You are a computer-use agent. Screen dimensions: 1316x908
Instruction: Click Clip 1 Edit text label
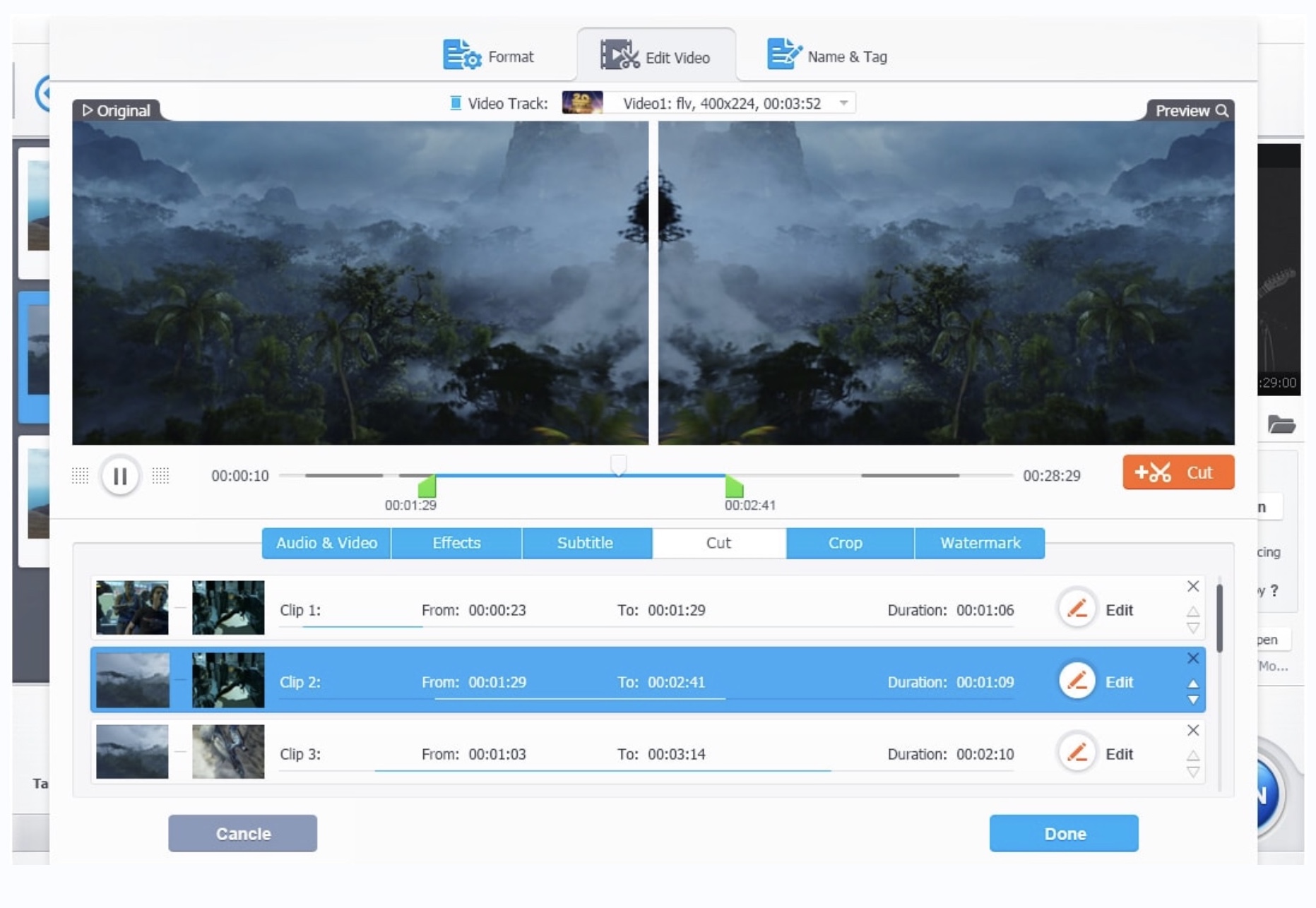[1119, 610]
